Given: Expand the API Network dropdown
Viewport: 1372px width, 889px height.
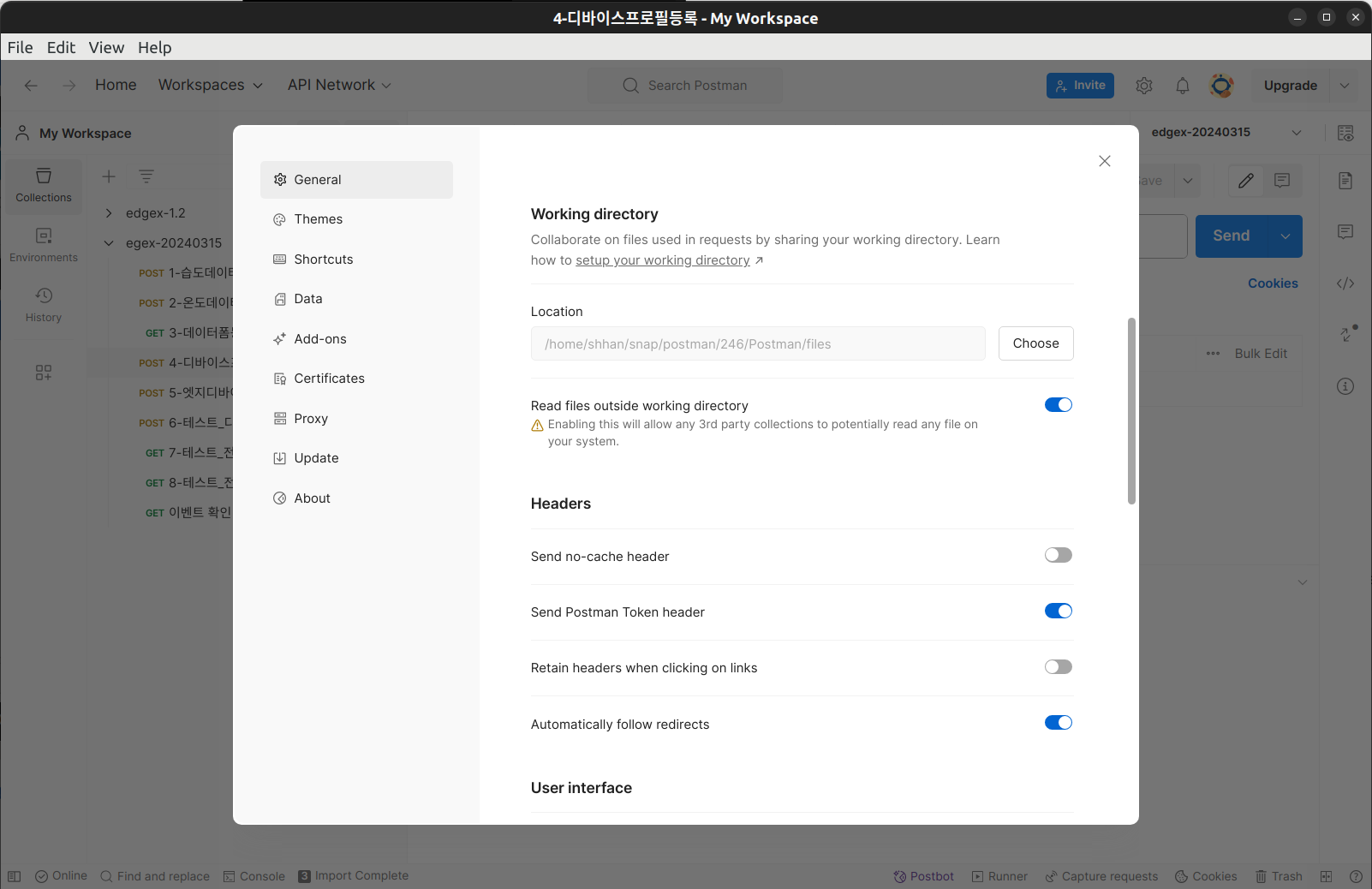Looking at the screenshot, I should (339, 85).
